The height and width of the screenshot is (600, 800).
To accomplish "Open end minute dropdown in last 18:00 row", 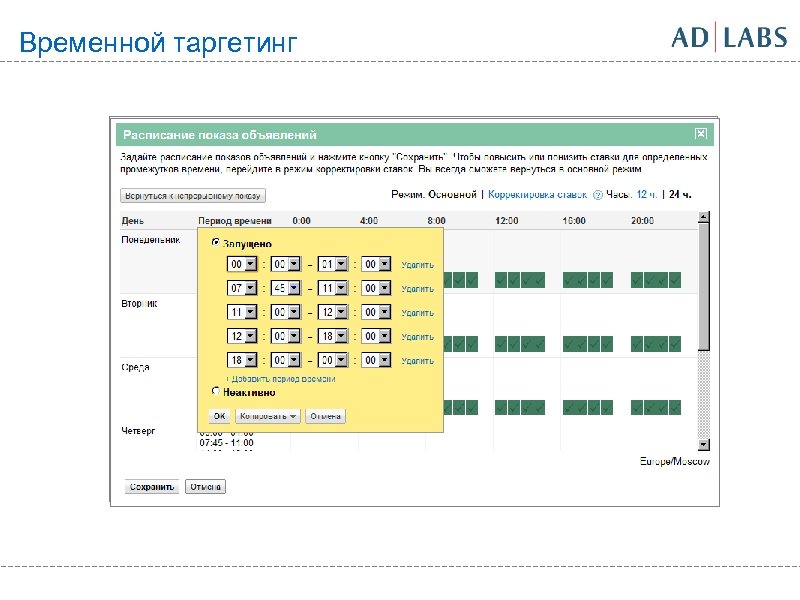I will [376, 360].
